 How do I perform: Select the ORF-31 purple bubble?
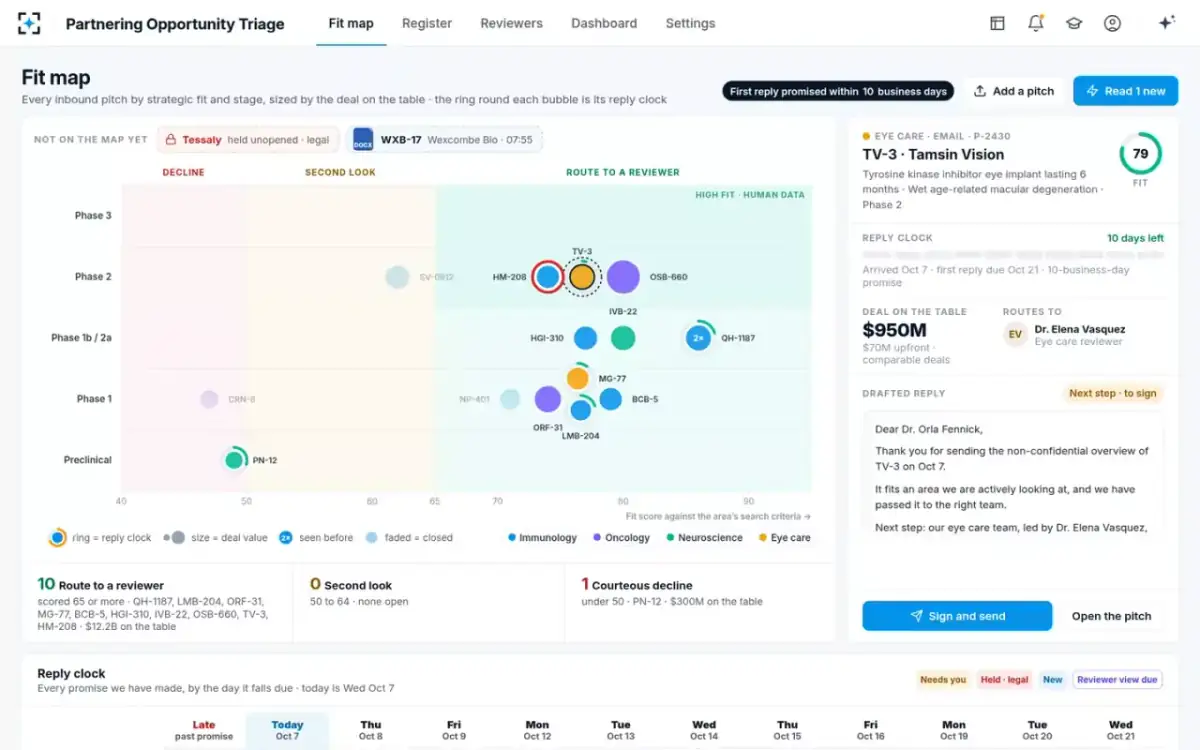(x=547, y=399)
